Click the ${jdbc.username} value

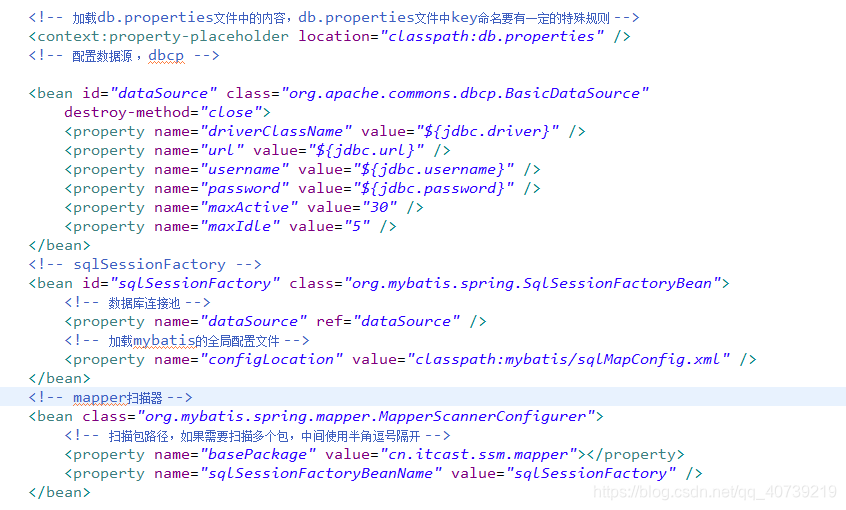[x=433, y=169]
